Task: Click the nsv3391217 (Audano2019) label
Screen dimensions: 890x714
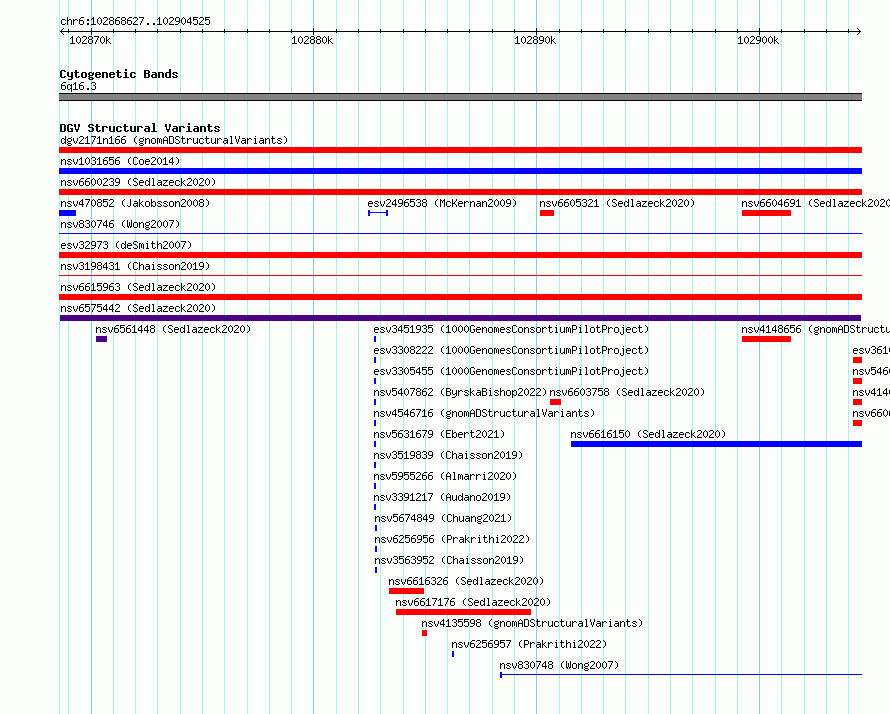Action: click(x=442, y=497)
